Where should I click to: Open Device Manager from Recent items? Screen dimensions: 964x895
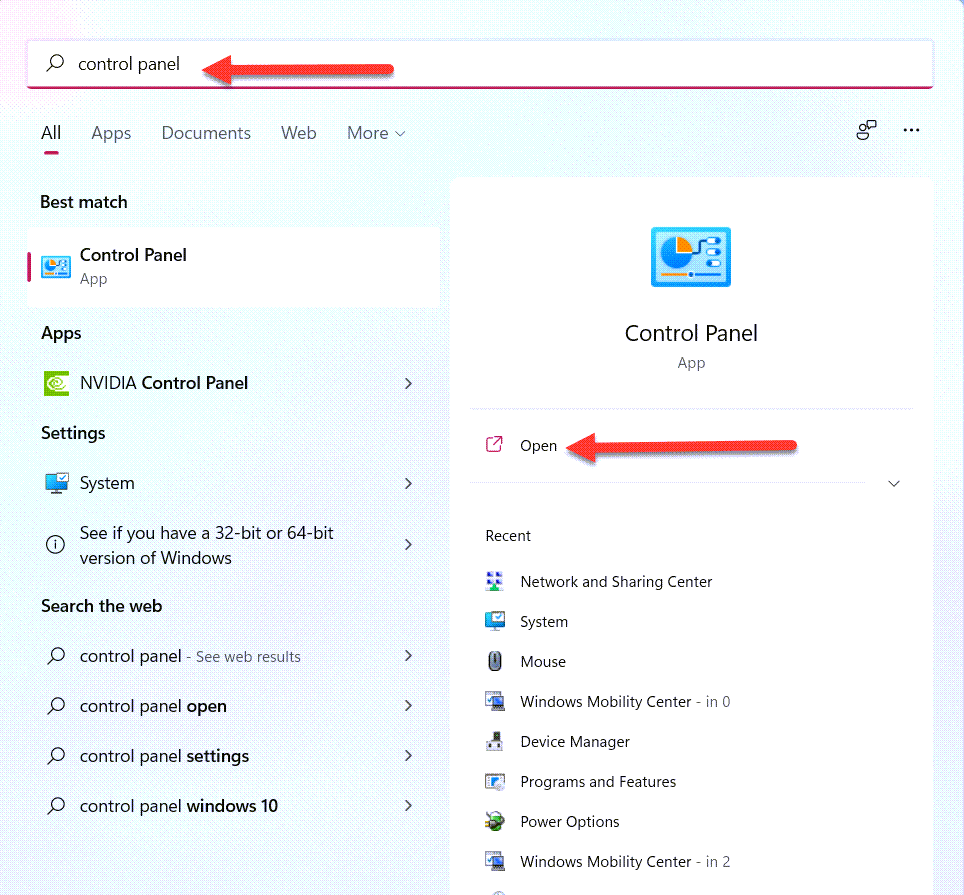click(x=575, y=742)
